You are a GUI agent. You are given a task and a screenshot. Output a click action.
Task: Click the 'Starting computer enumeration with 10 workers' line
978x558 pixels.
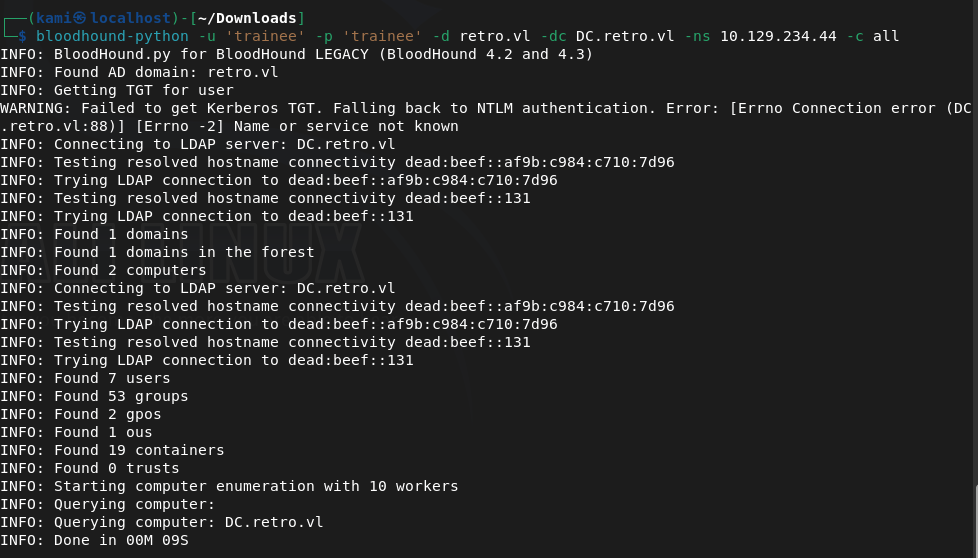(x=229, y=486)
